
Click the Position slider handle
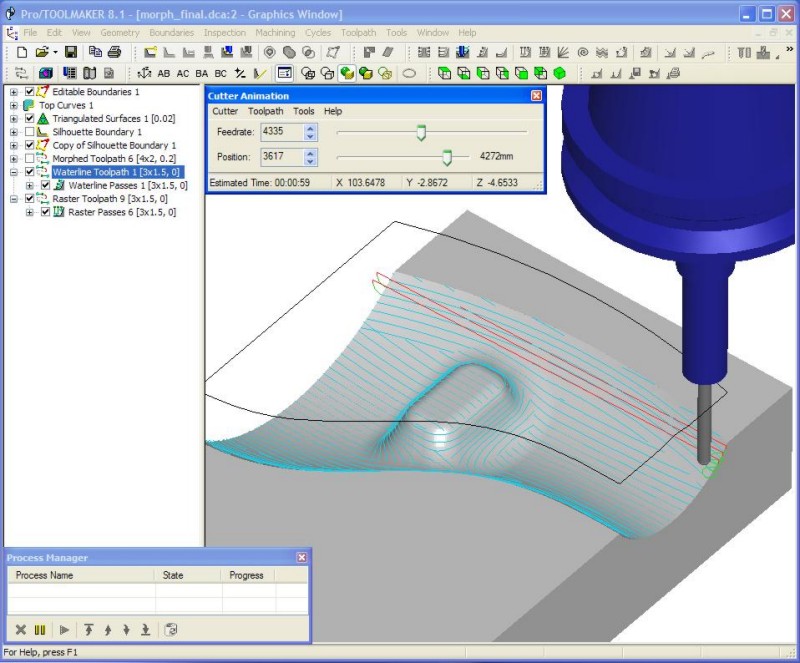point(447,157)
